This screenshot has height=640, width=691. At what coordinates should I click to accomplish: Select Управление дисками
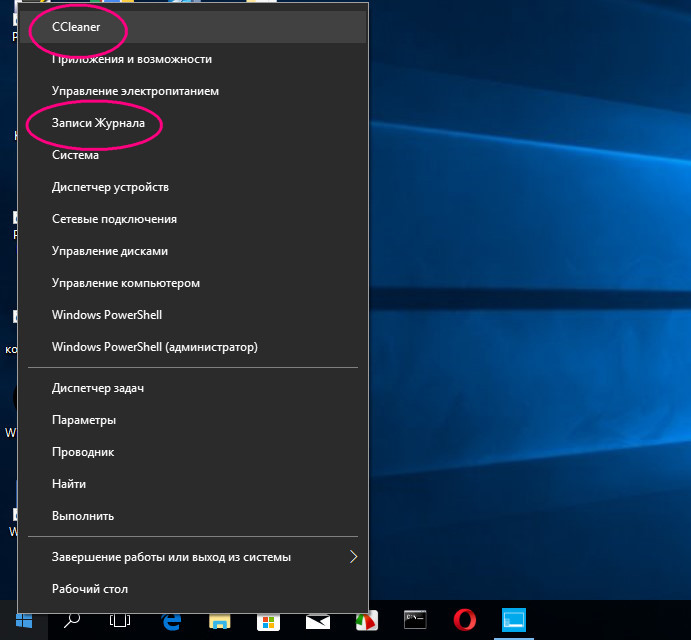pos(193,251)
